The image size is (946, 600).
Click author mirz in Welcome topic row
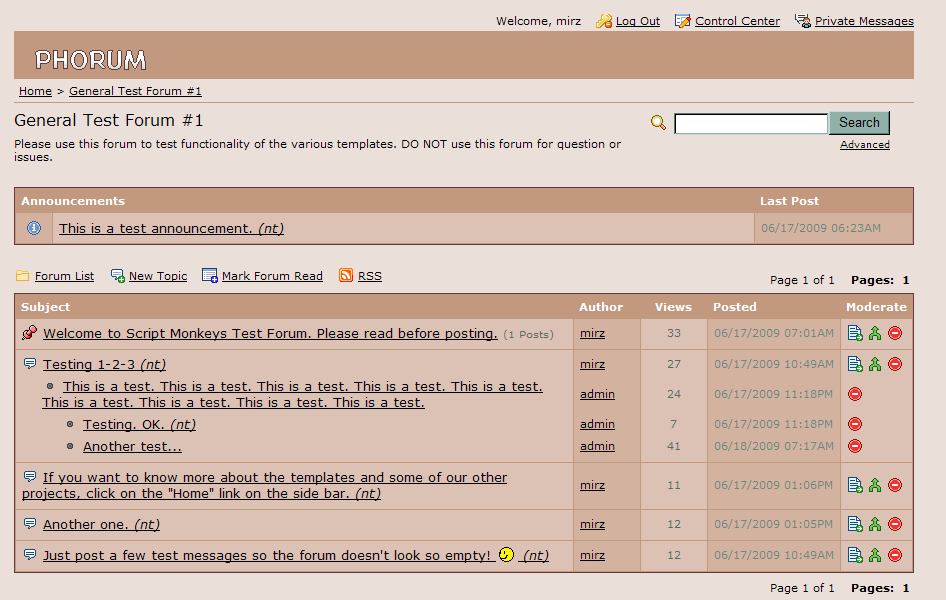pos(592,333)
